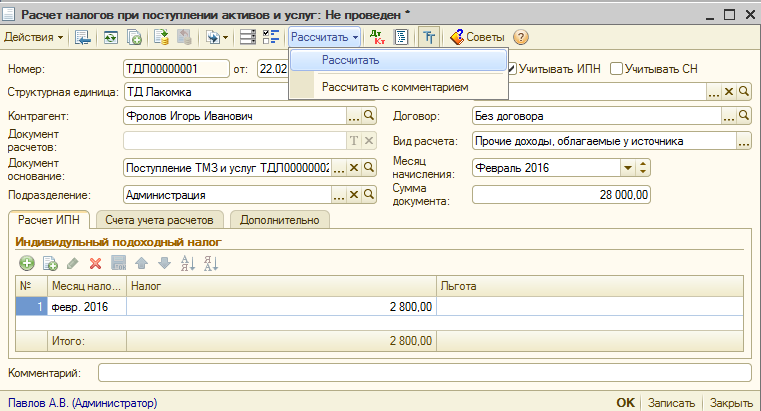The width and height of the screenshot is (761, 411).
Task: Click the copy document icon with green plus in the top toolbar
Action: coord(134,37)
